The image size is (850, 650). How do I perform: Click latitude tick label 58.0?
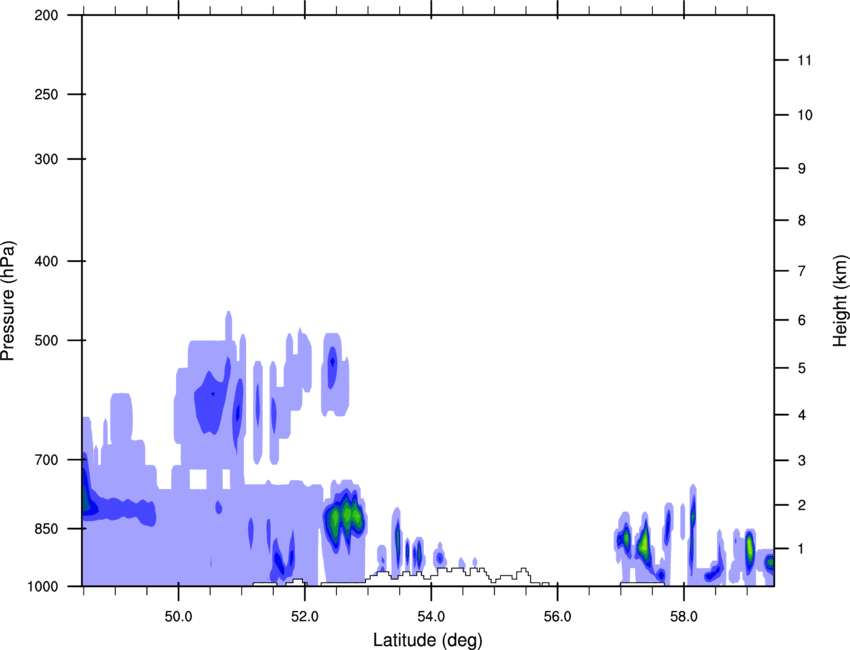(x=684, y=617)
